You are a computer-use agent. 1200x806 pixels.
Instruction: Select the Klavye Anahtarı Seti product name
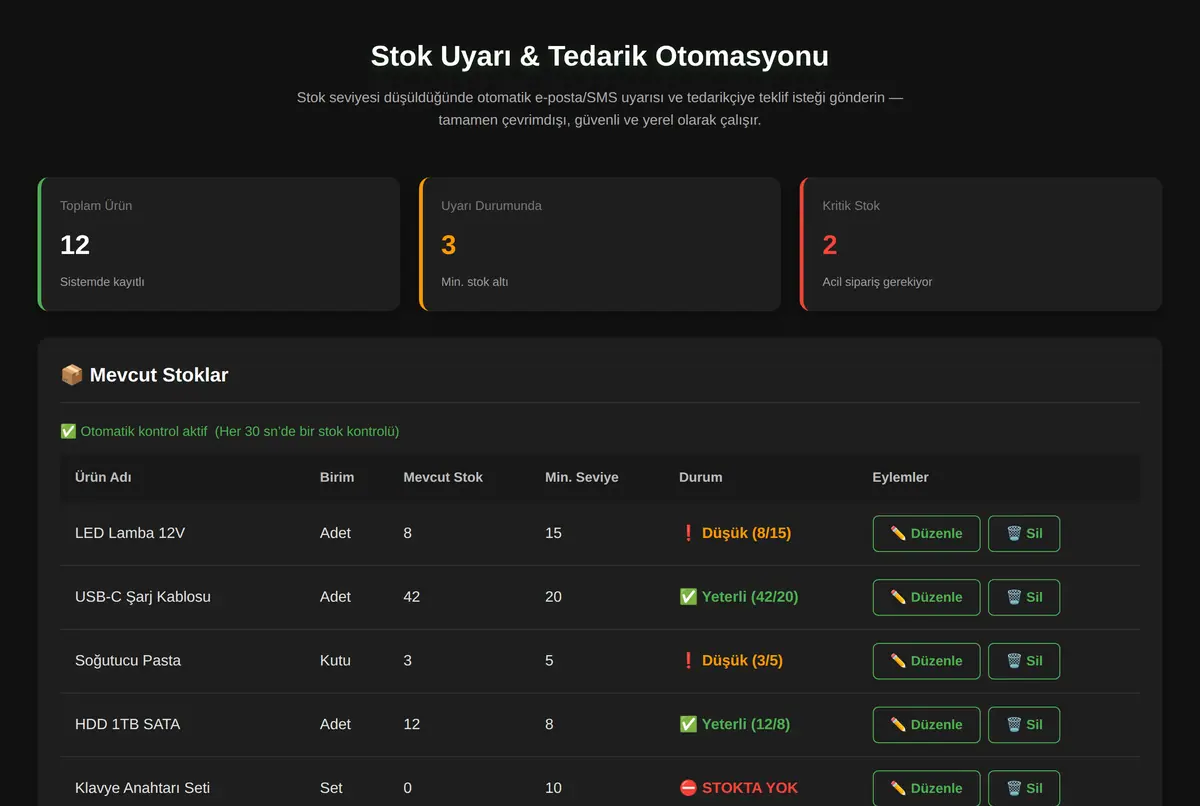[x=143, y=788]
